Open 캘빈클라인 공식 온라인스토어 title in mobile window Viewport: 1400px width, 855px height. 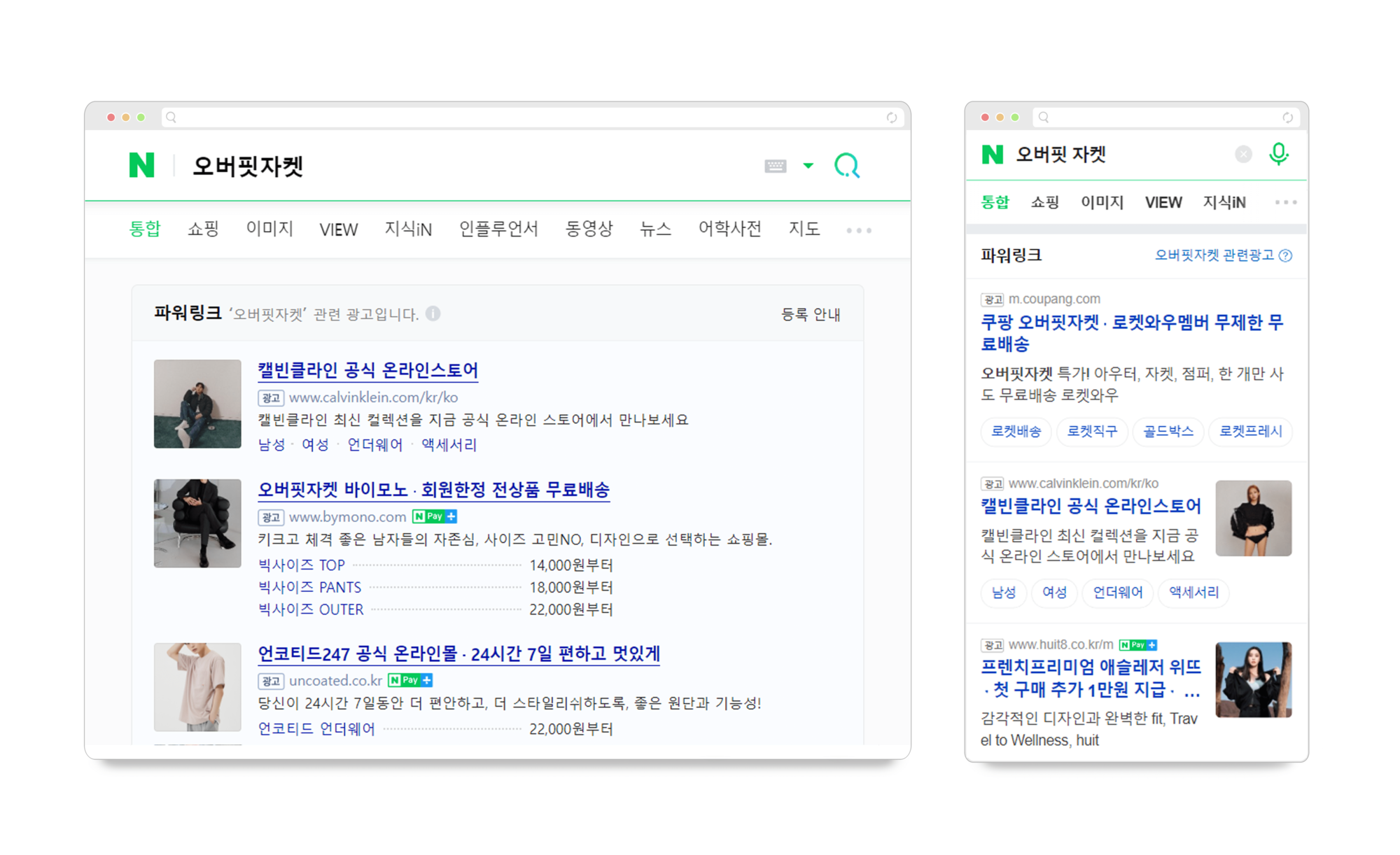(x=1091, y=506)
